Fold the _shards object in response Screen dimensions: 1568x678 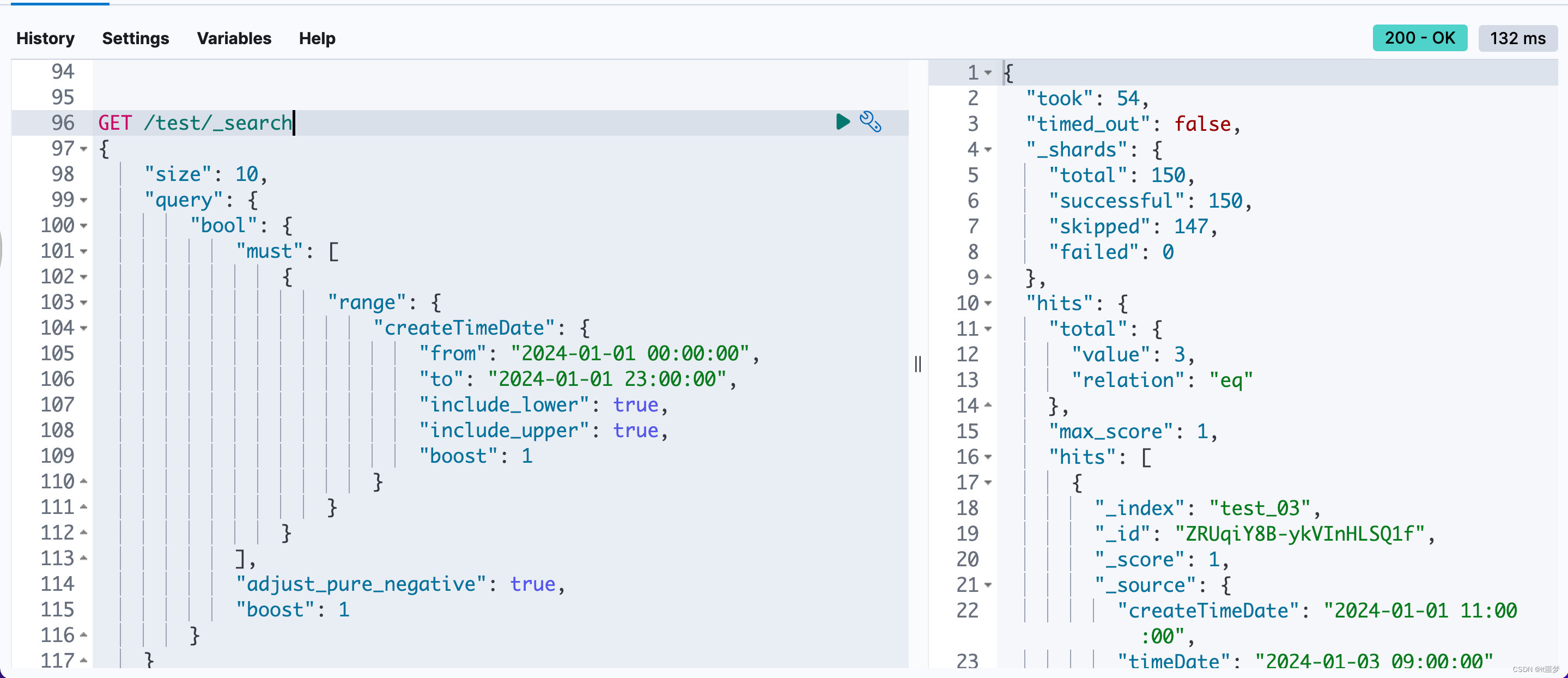tap(988, 150)
